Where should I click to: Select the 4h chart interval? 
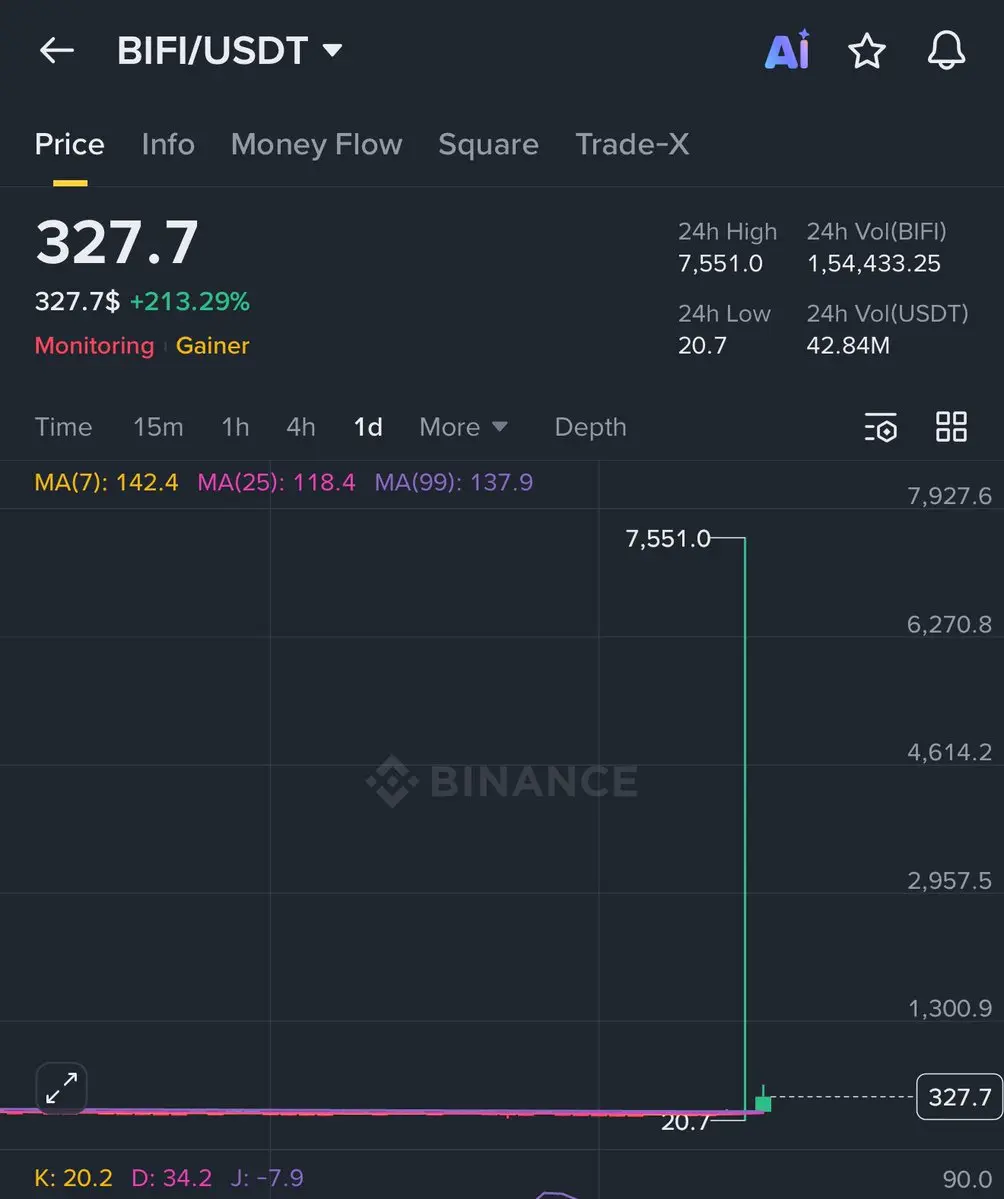point(301,427)
